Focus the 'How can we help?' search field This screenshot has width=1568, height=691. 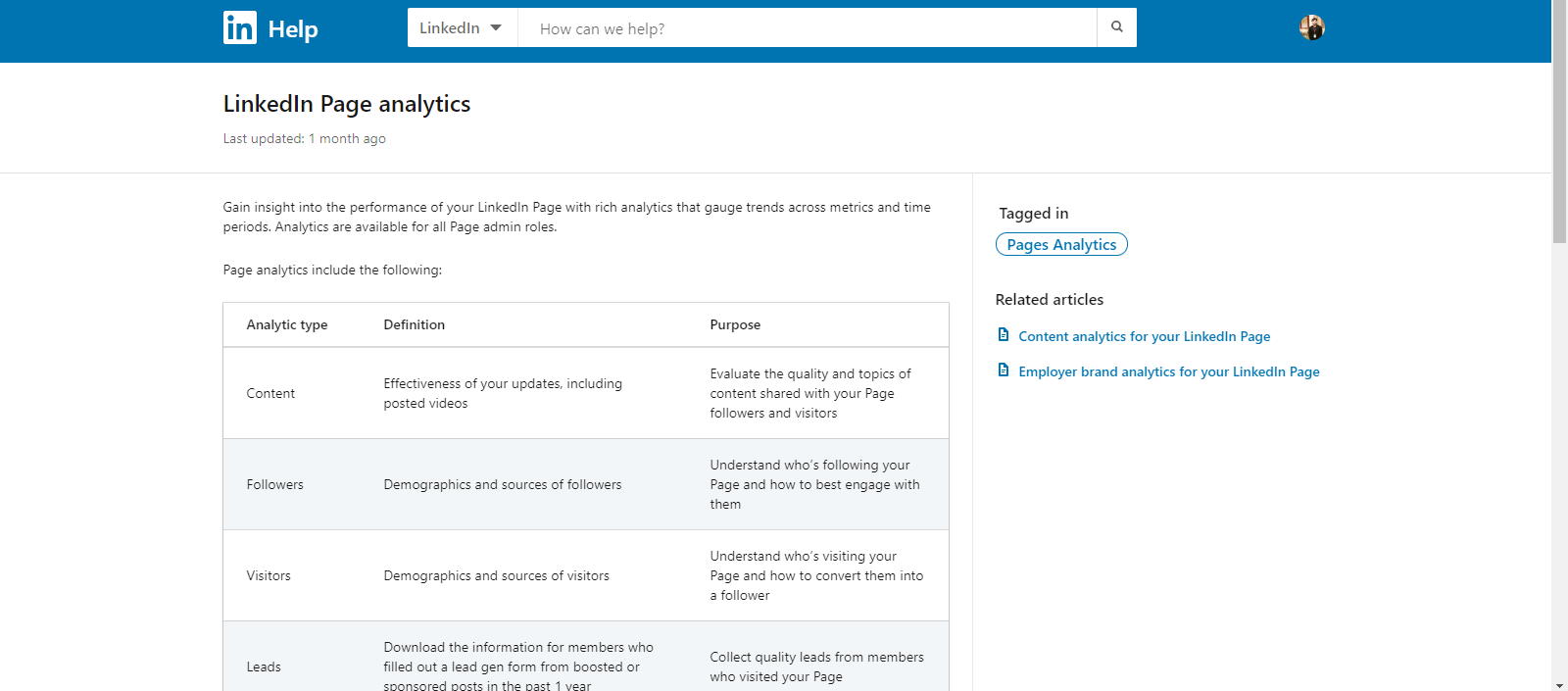click(808, 27)
